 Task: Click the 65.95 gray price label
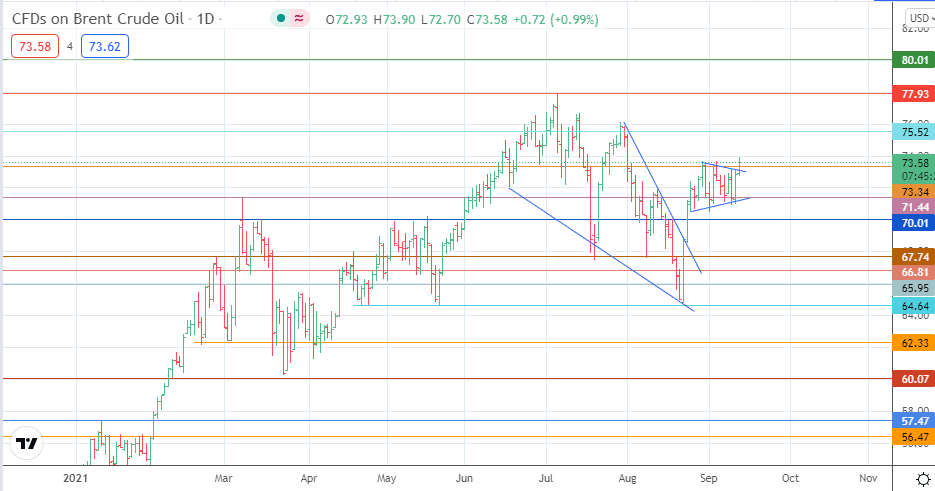pyautogui.click(x=914, y=288)
